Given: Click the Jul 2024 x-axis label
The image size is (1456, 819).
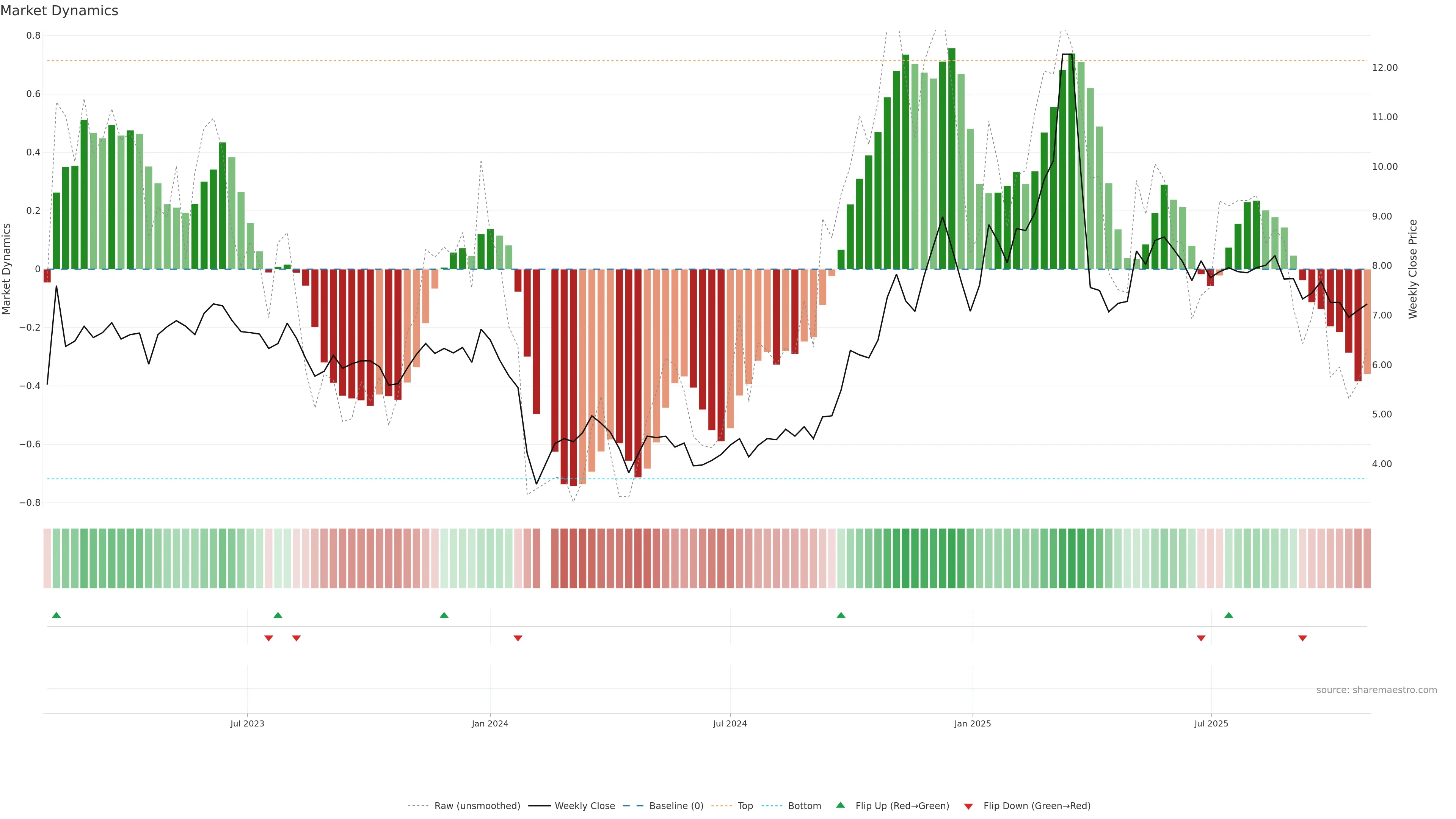Looking at the screenshot, I should click(x=730, y=723).
